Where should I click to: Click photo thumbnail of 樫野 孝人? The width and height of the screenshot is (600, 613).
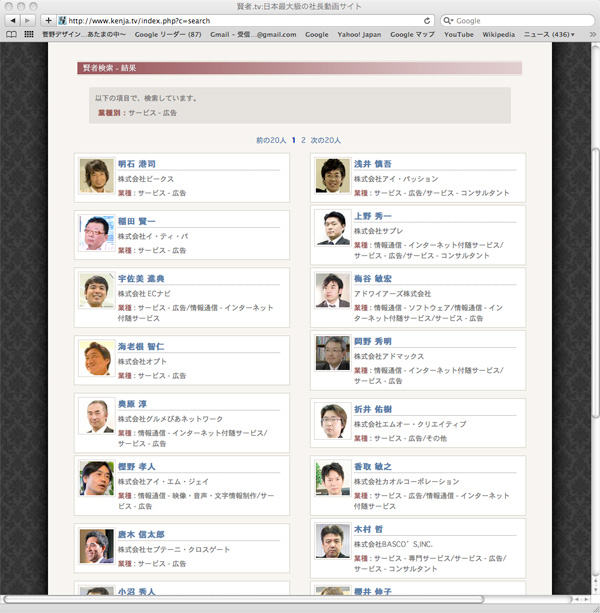coord(97,479)
